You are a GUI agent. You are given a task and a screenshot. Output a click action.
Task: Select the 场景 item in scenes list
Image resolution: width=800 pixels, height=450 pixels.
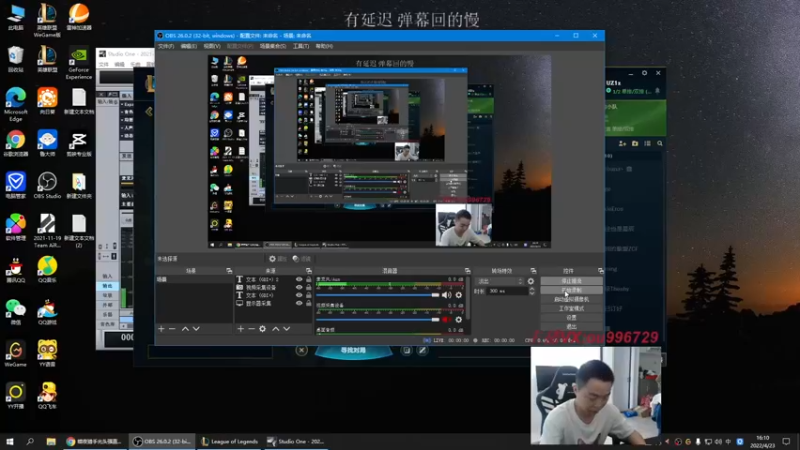point(194,280)
